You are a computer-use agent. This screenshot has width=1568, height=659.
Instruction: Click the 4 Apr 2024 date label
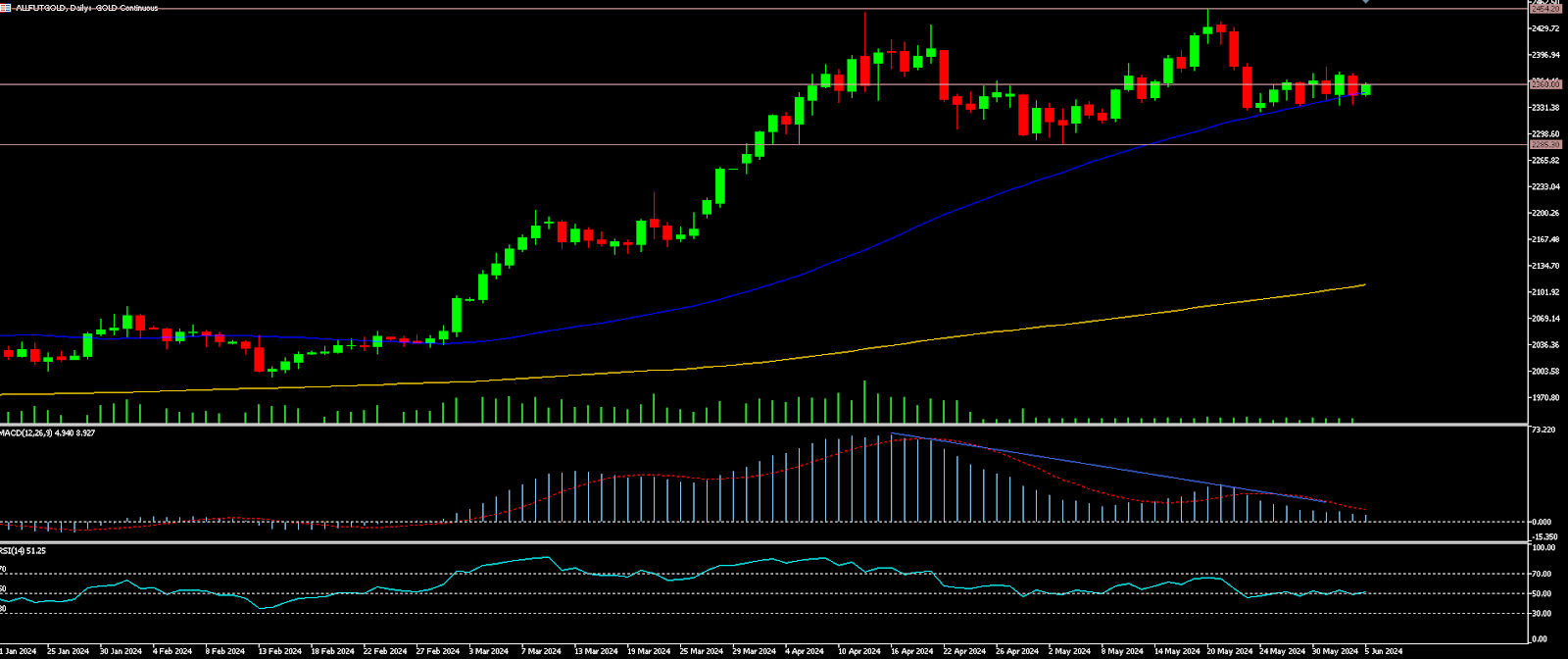click(807, 651)
